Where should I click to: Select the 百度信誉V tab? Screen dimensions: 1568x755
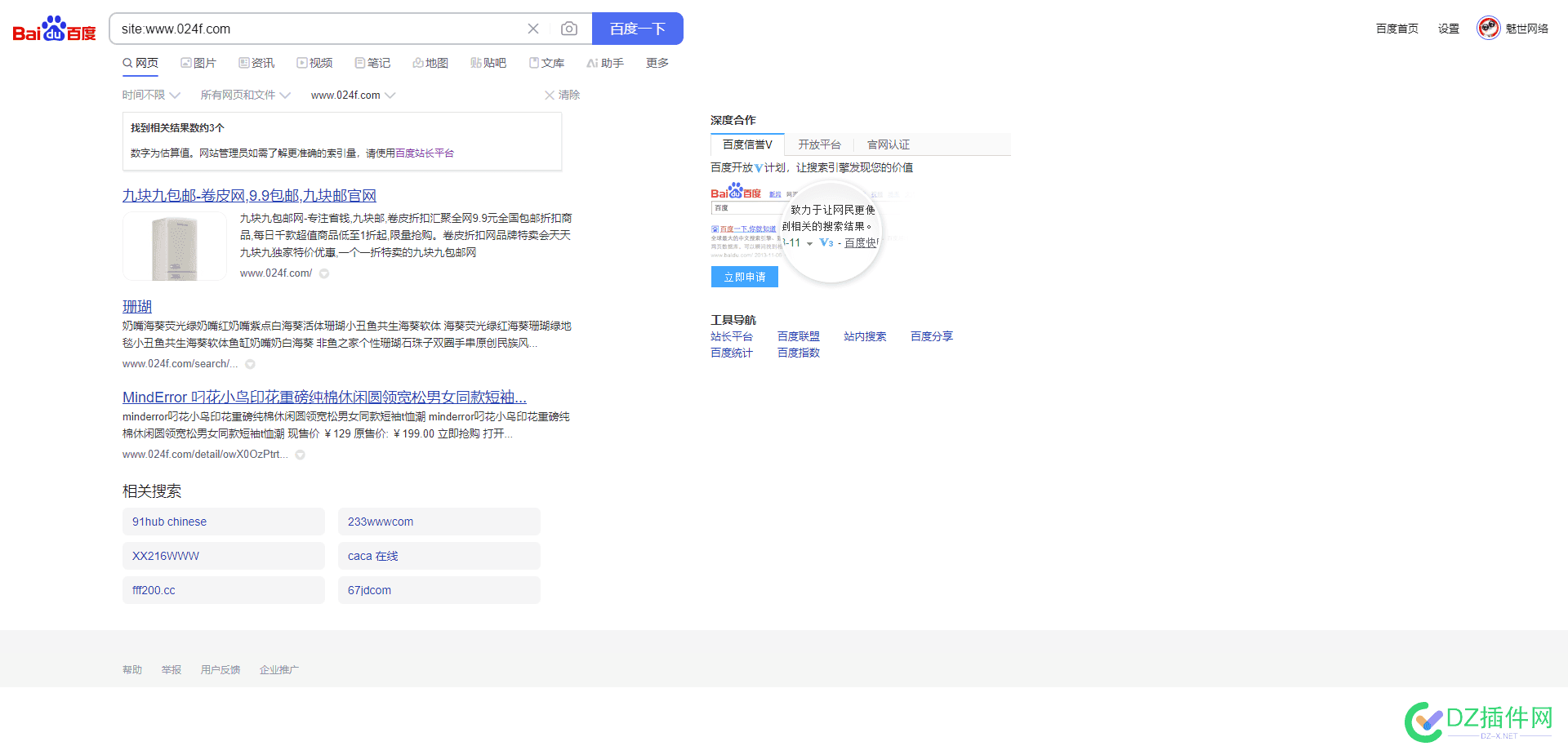click(747, 144)
